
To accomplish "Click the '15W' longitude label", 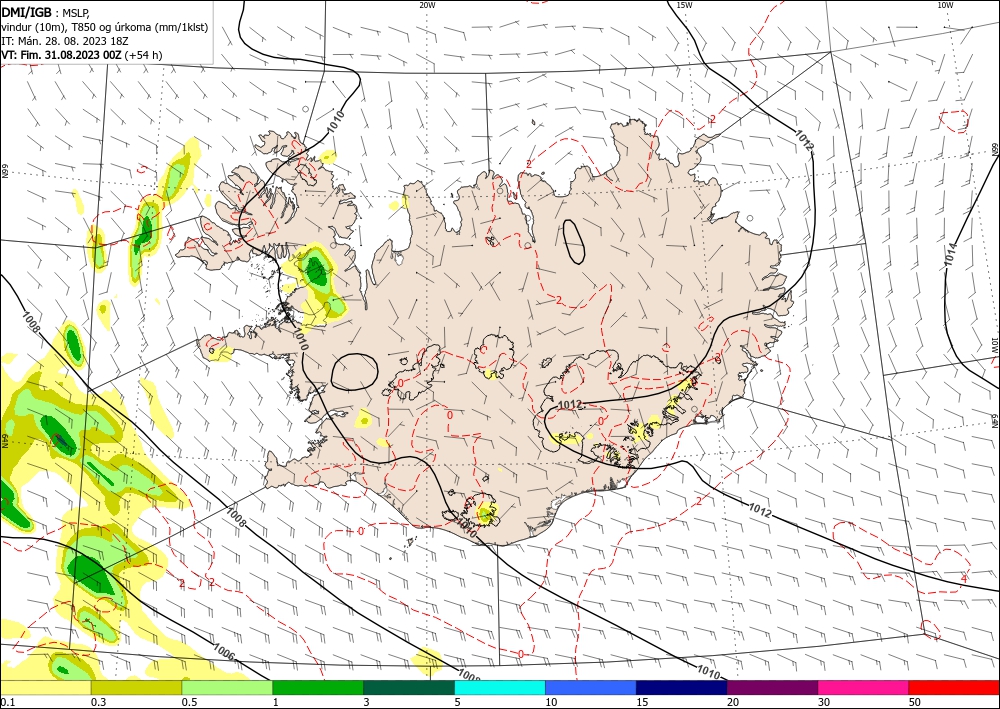I will point(684,5).
